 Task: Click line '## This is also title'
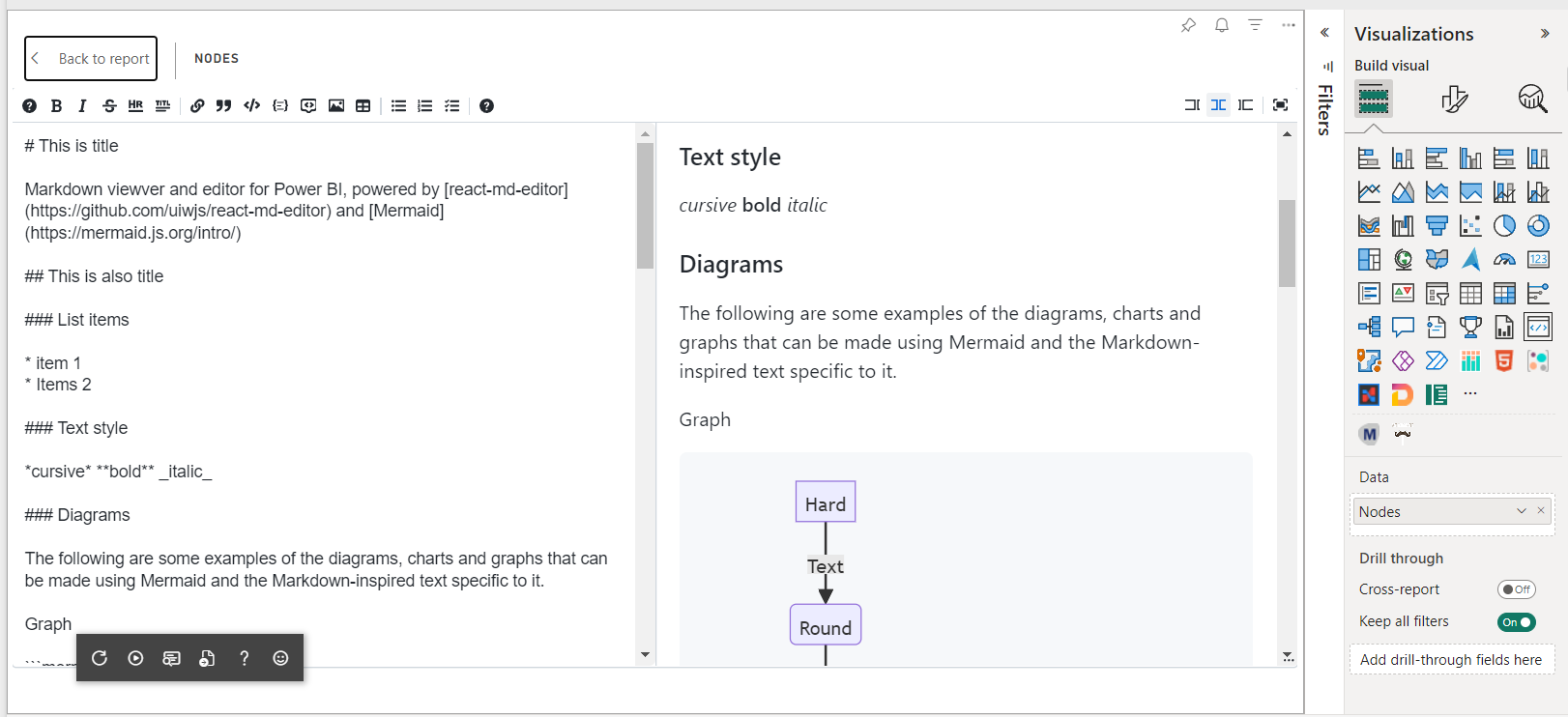(94, 276)
